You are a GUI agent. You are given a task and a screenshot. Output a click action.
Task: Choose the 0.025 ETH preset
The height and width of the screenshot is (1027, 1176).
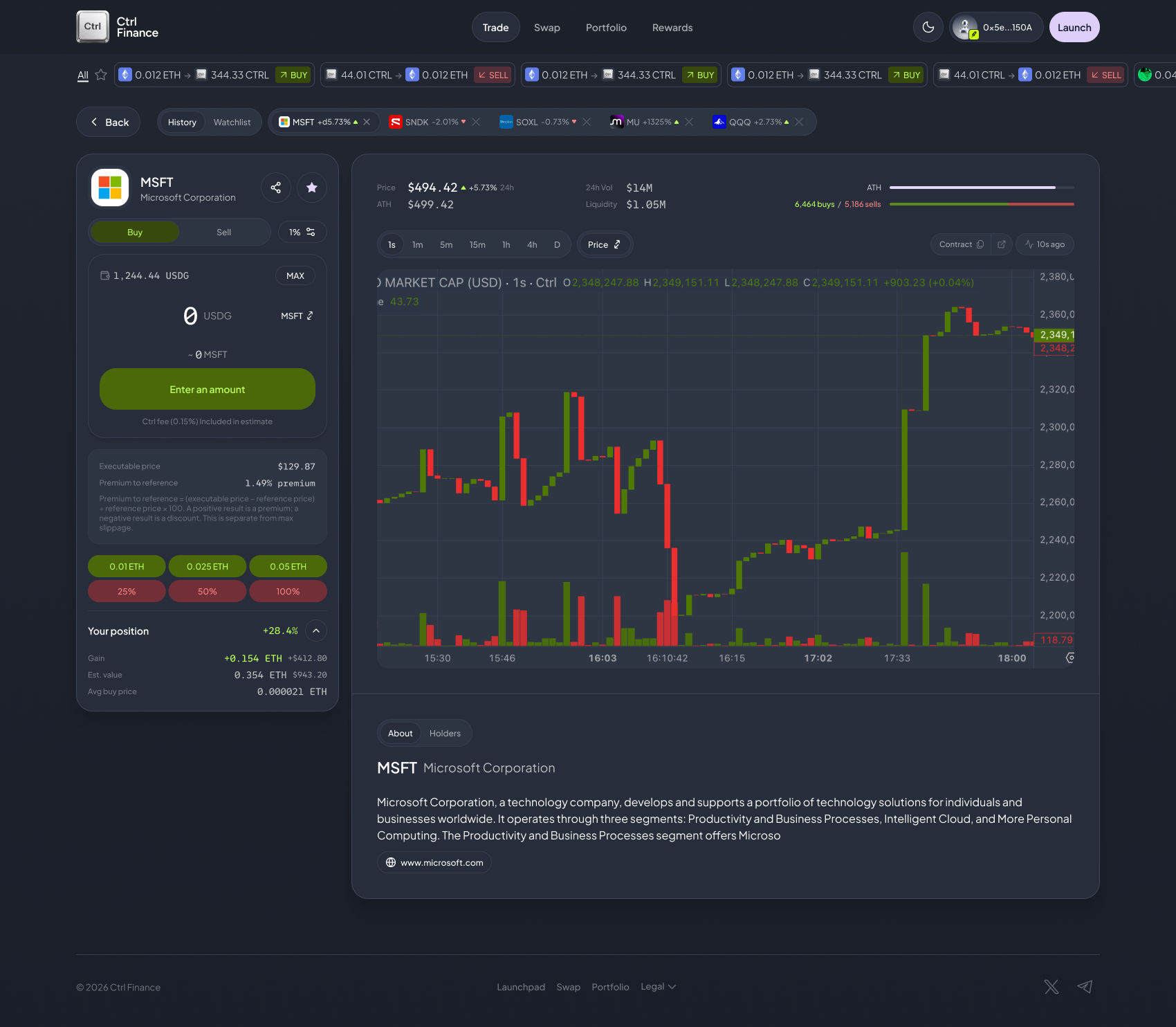pyautogui.click(x=208, y=566)
